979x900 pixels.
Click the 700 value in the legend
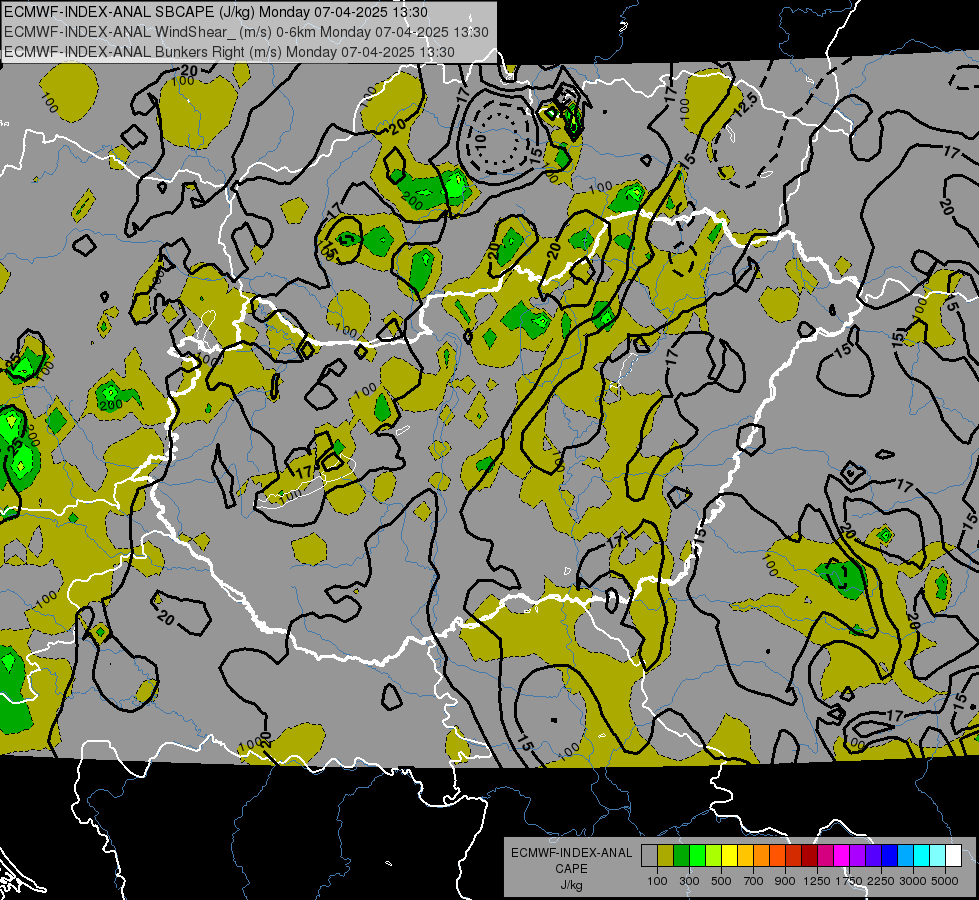(x=754, y=881)
